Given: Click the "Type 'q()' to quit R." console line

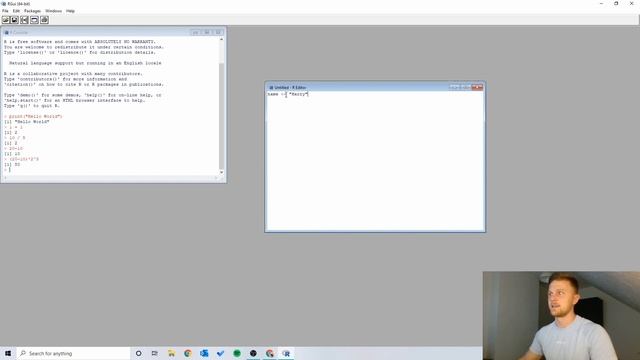Looking at the screenshot, I should [x=32, y=106].
